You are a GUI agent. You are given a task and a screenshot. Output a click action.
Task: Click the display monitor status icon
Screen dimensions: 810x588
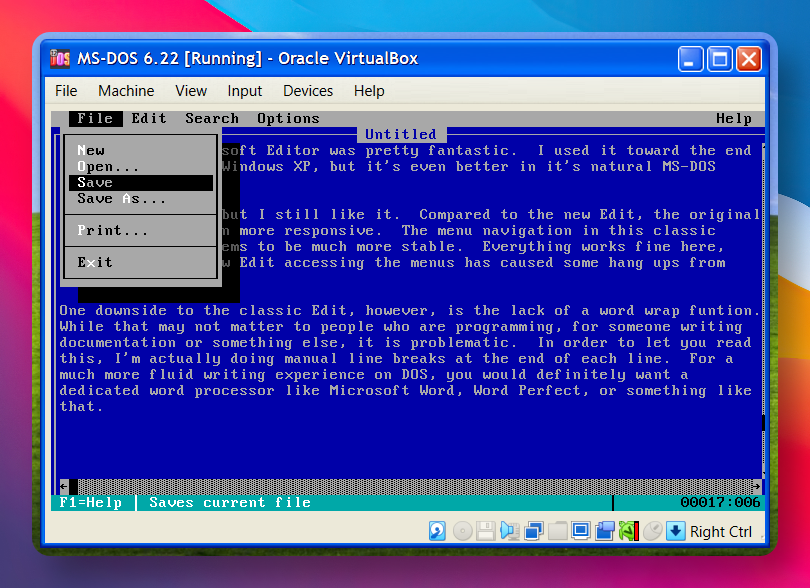pyautogui.click(x=581, y=531)
